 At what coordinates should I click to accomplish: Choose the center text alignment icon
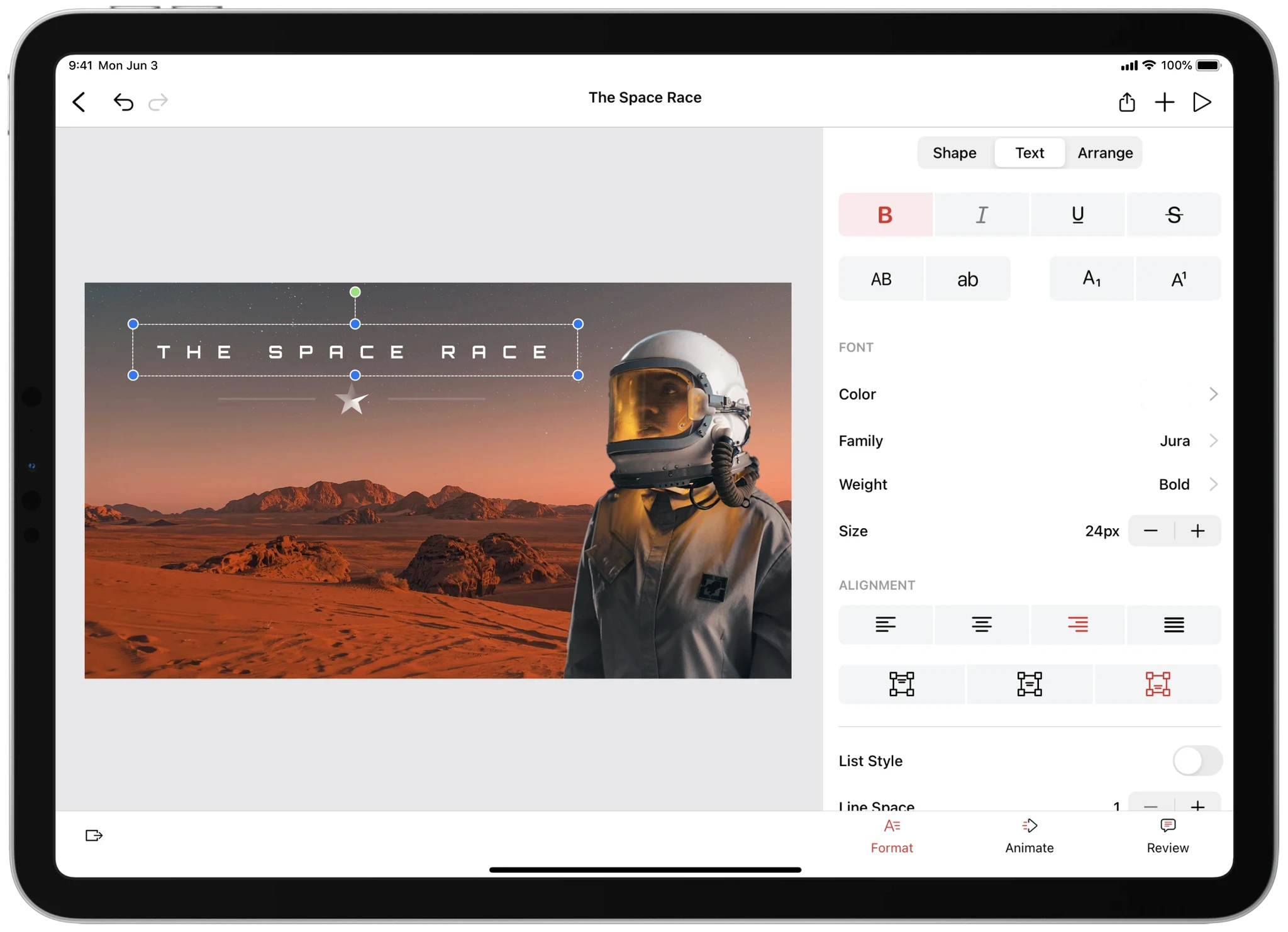pos(981,624)
